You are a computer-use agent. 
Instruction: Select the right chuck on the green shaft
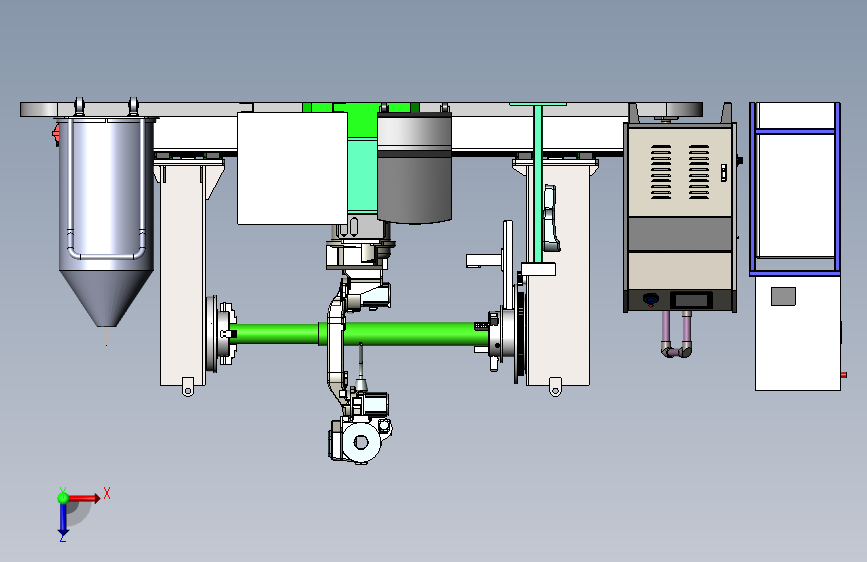pos(503,335)
